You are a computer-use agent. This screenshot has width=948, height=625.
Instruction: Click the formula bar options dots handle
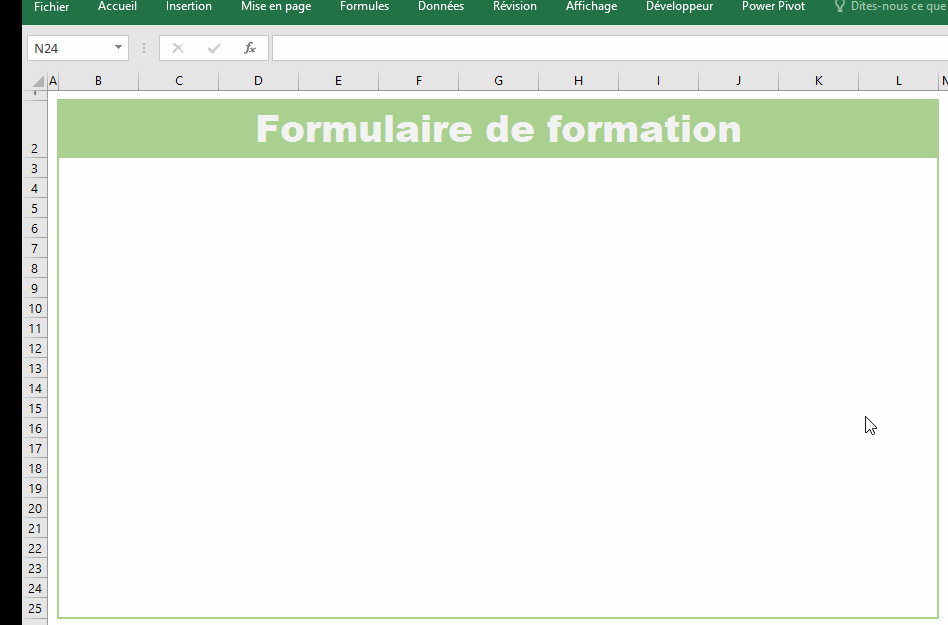click(144, 48)
